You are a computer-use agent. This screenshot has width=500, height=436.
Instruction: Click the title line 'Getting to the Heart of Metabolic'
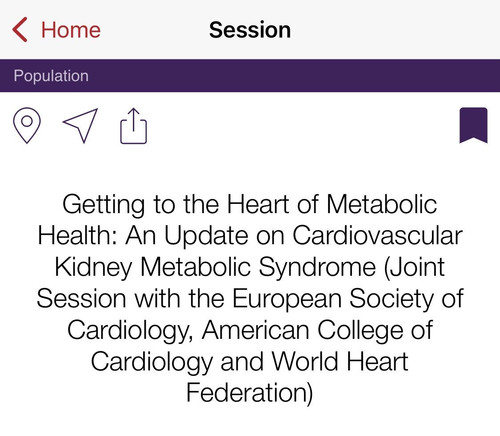[x=250, y=204]
